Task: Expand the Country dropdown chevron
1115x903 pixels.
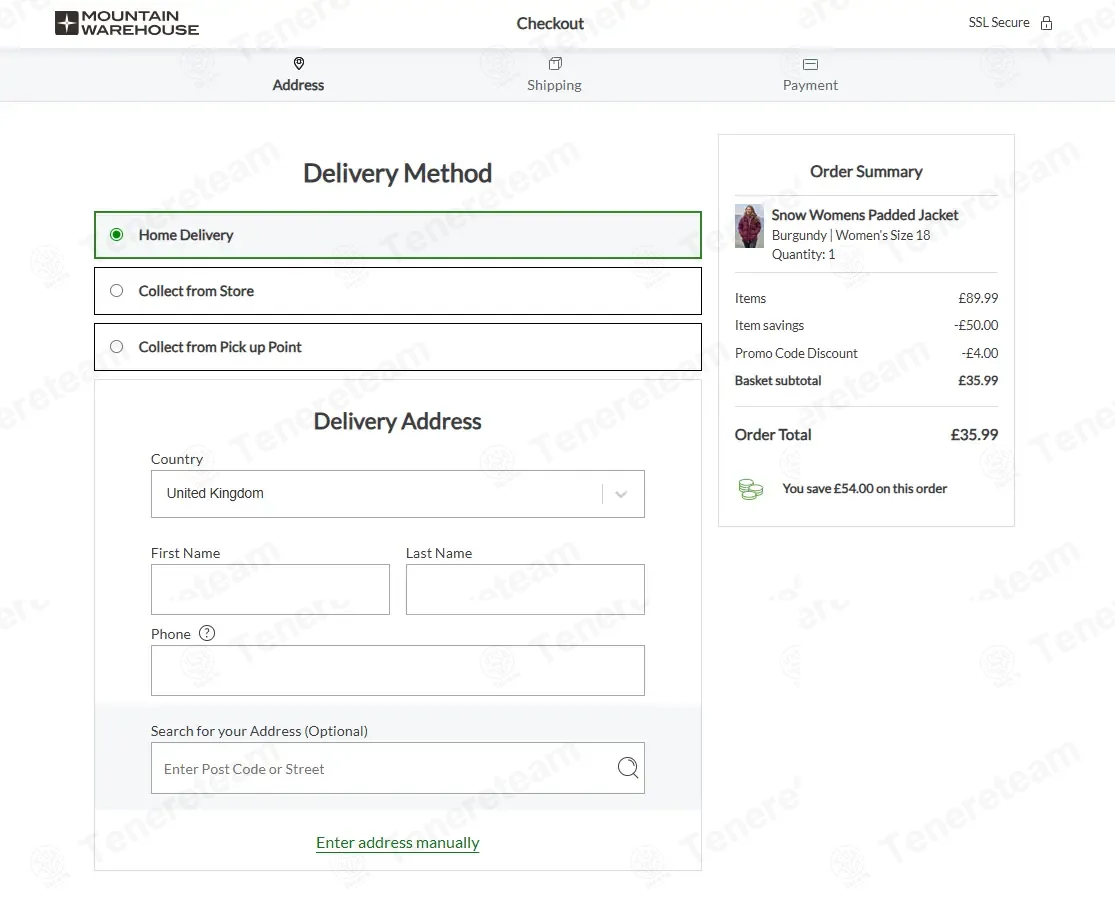Action: [621, 494]
